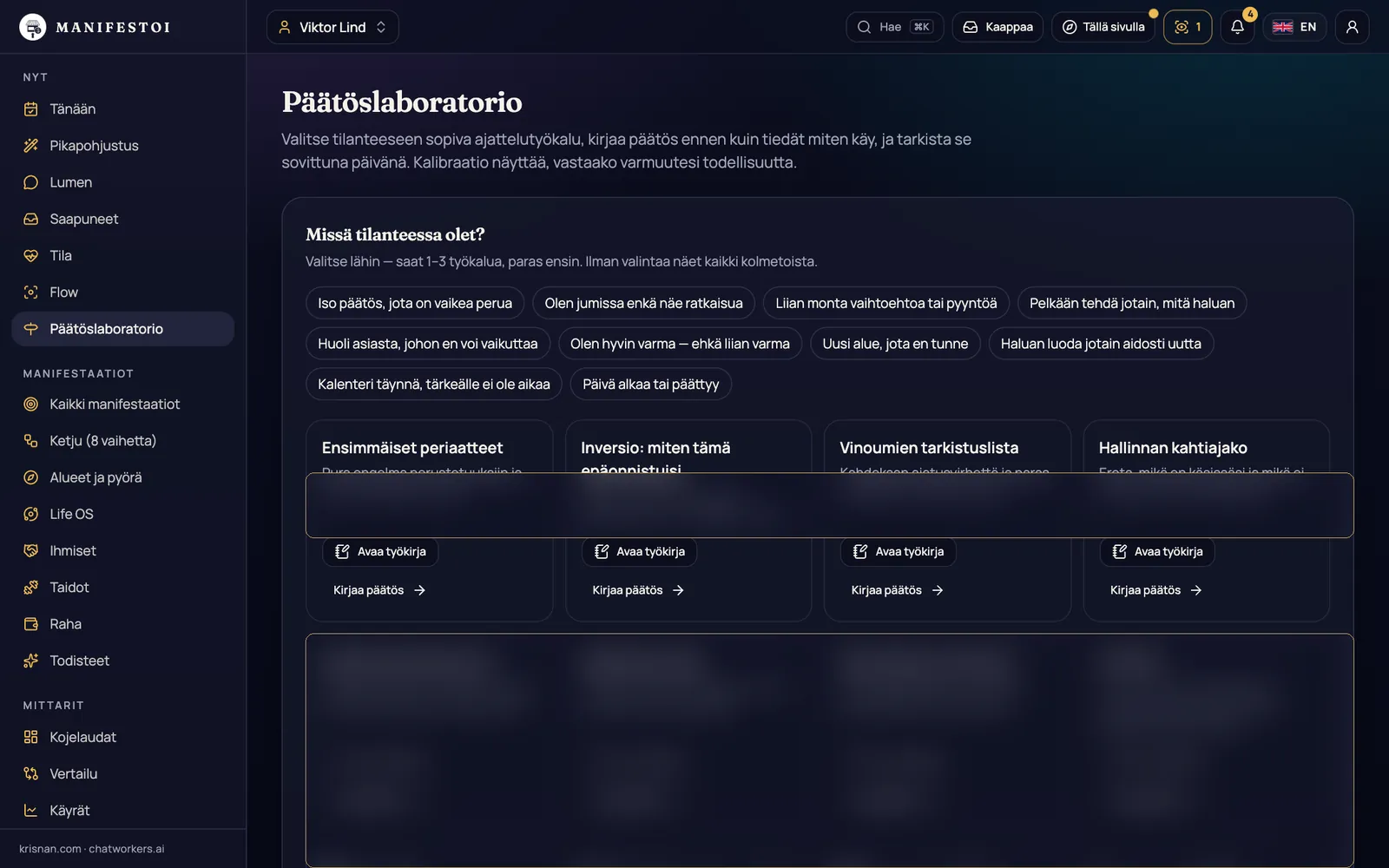Go to Vertailu in the sidebar
The image size is (1389, 868).
click(x=123, y=774)
